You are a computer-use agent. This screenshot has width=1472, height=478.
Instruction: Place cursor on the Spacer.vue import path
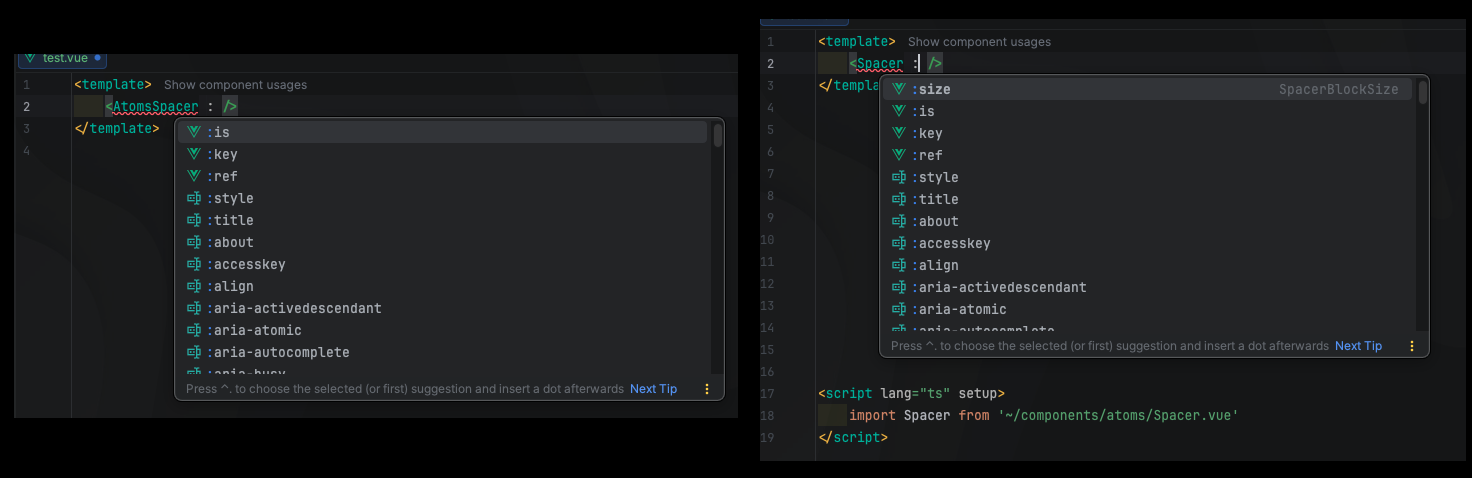tap(1118, 415)
